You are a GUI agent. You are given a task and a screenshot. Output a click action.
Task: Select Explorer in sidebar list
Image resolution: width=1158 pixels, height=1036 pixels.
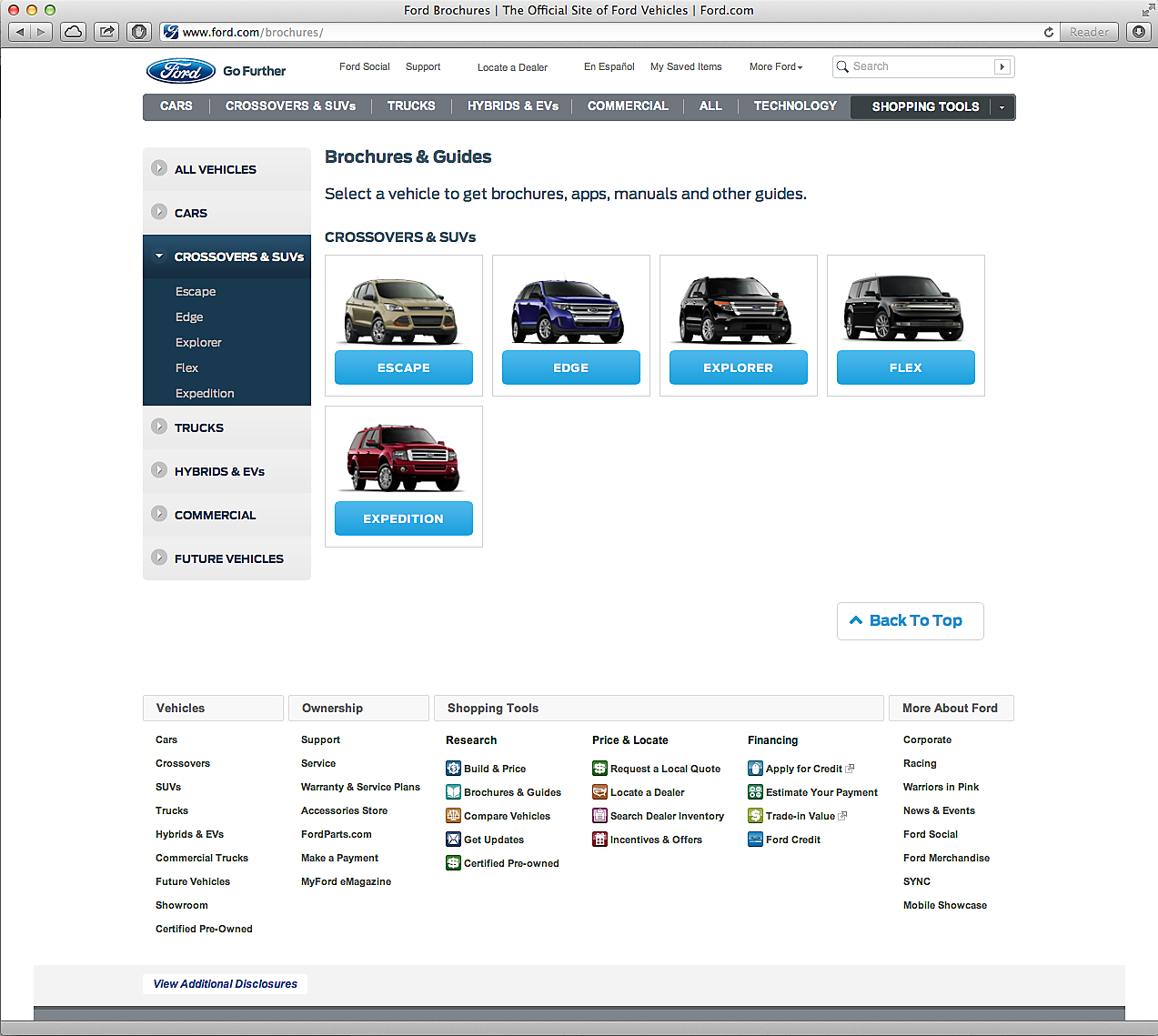click(x=198, y=343)
